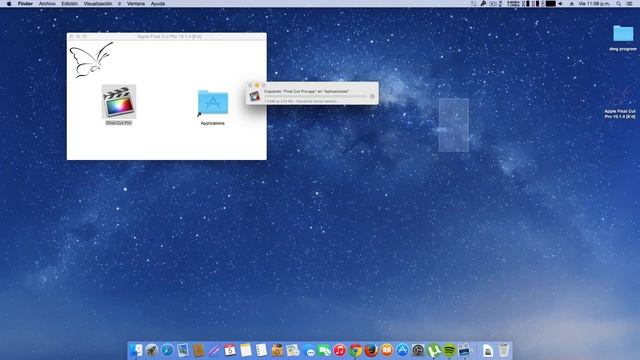Image resolution: width=640 pixels, height=360 pixels.
Task: Open iBooks from the Dock
Action: pos(387,350)
